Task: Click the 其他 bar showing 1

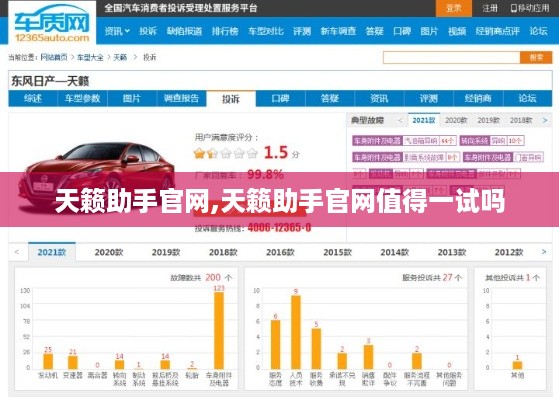Action: (517, 365)
